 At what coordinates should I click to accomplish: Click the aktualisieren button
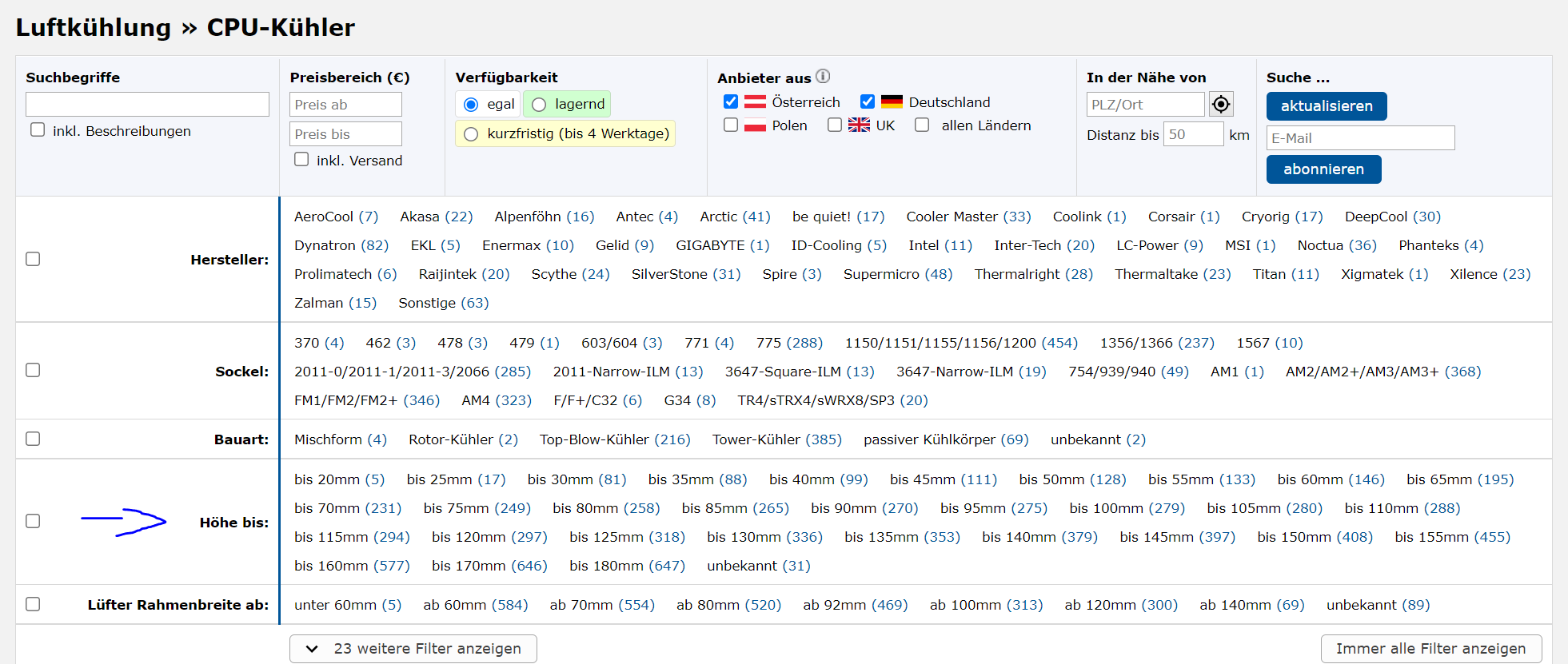pyautogui.click(x=1326, y=106)
